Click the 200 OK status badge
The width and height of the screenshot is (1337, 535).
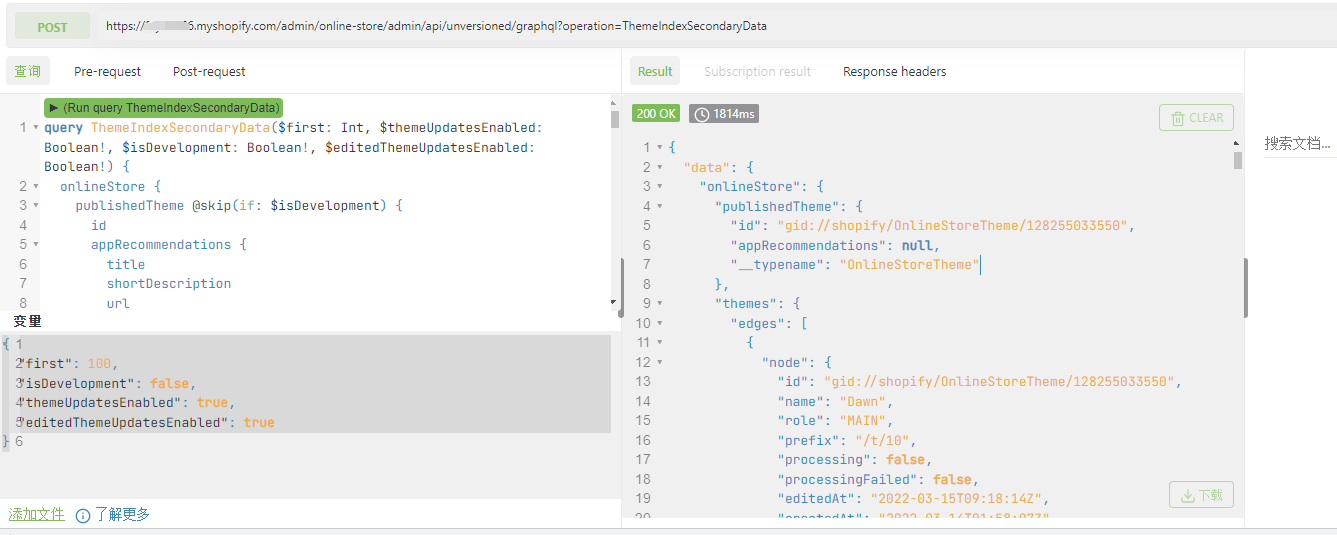click(x=656, y=114)
